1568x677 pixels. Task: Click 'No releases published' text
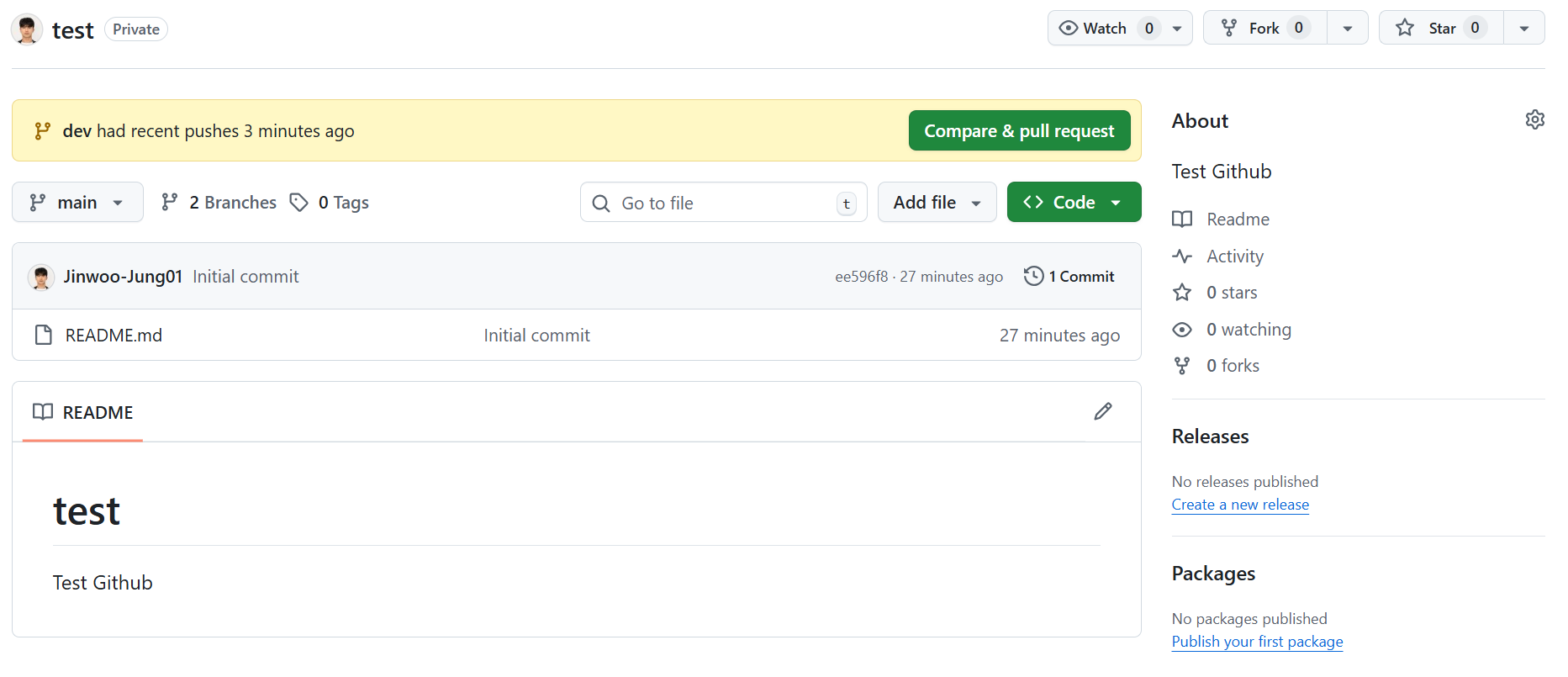1245,481
